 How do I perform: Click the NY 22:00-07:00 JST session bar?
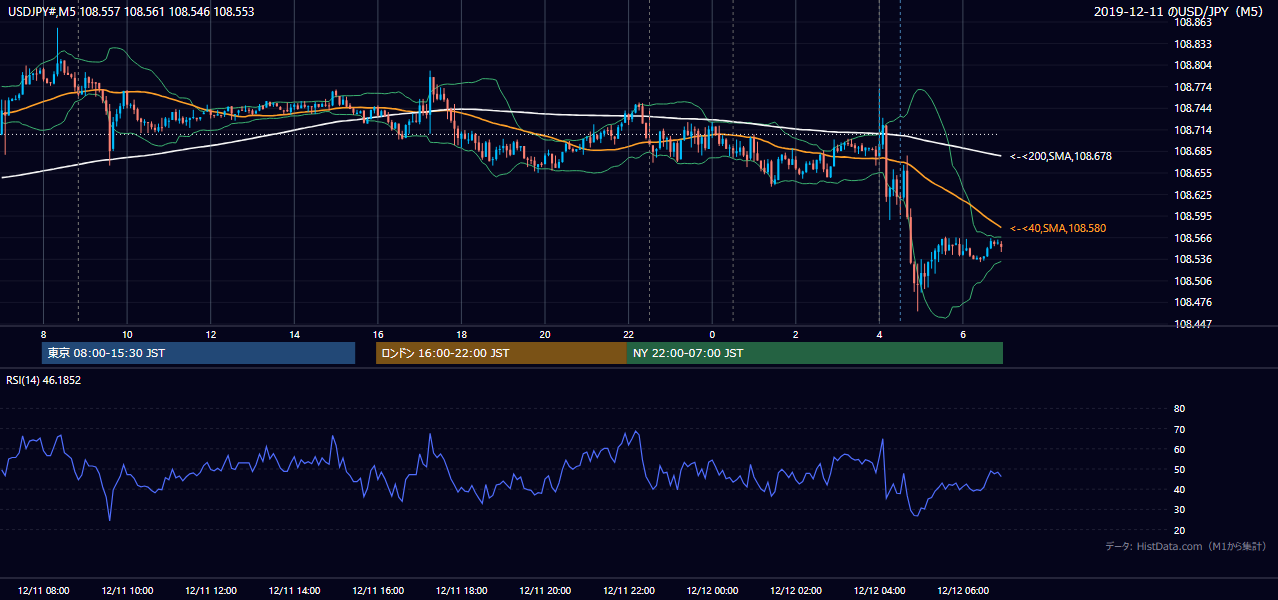coord(815,353)
